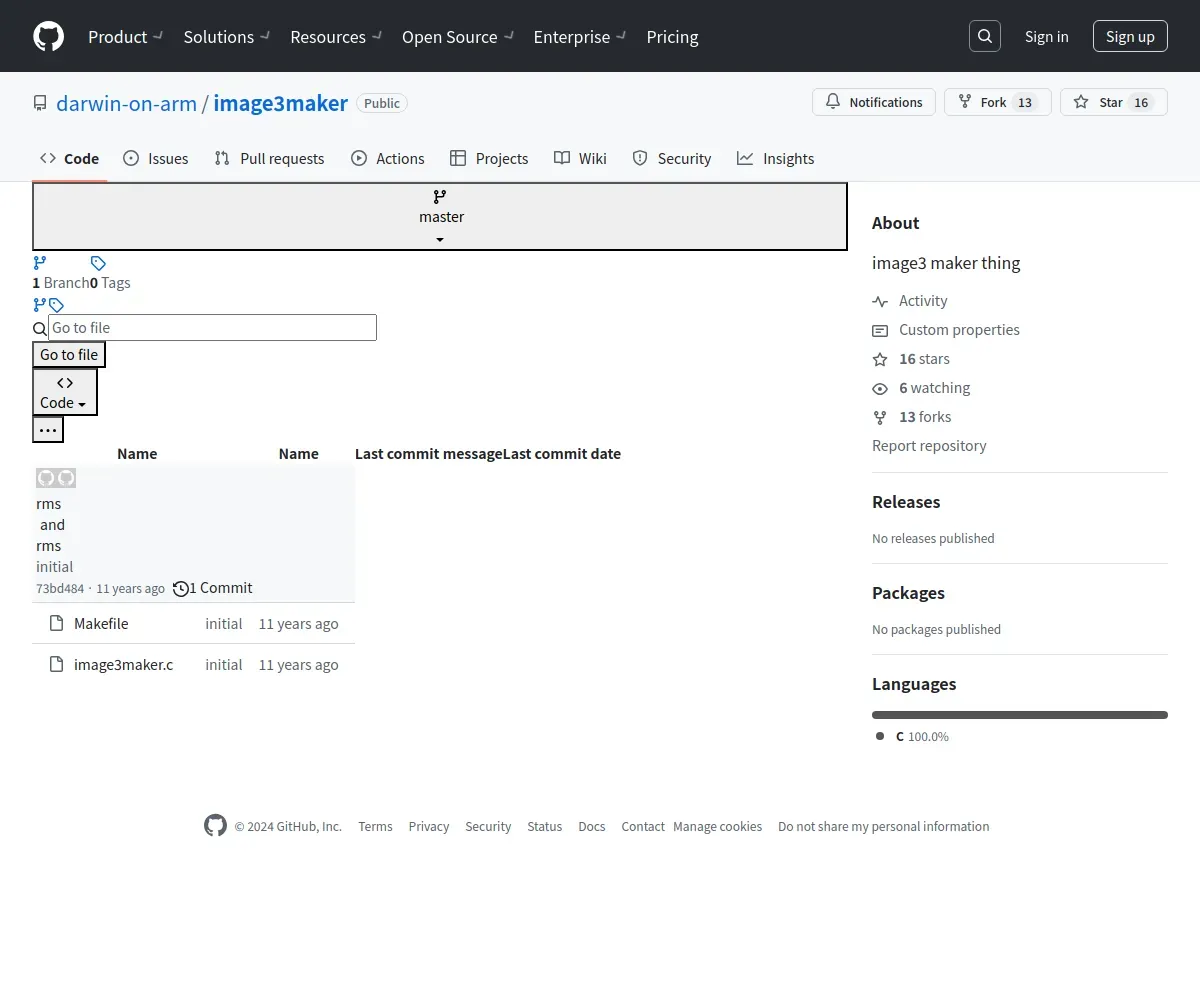Expand the Open Source menu
Image resolution: width=1200 pixels, height=1000 pixels.
point(458,37)
